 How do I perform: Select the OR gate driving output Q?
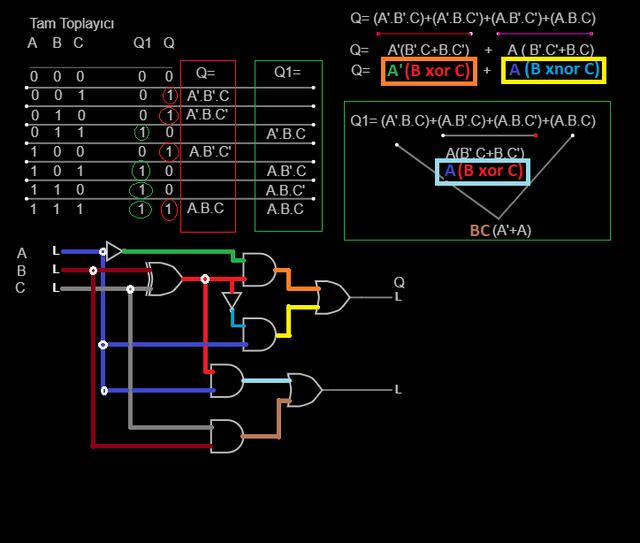pos(333,297)
